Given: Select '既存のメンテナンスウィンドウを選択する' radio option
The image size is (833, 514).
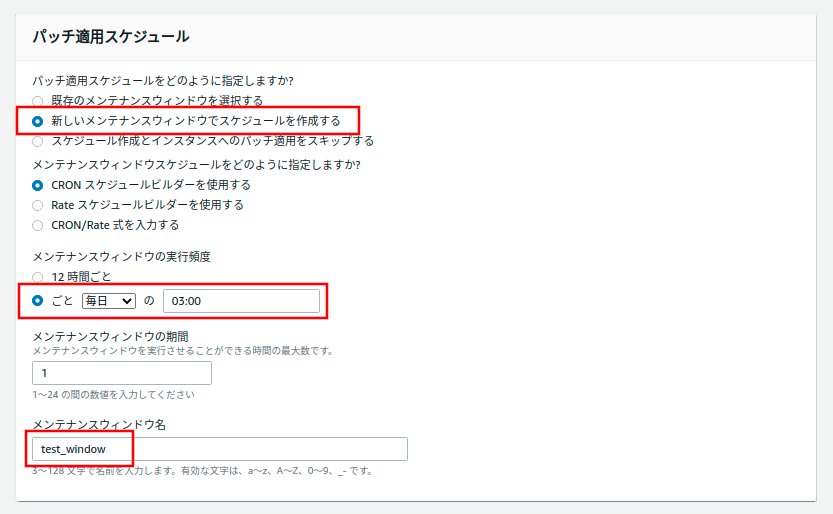Looking at the screenshot, I should [x=38, y=101].
